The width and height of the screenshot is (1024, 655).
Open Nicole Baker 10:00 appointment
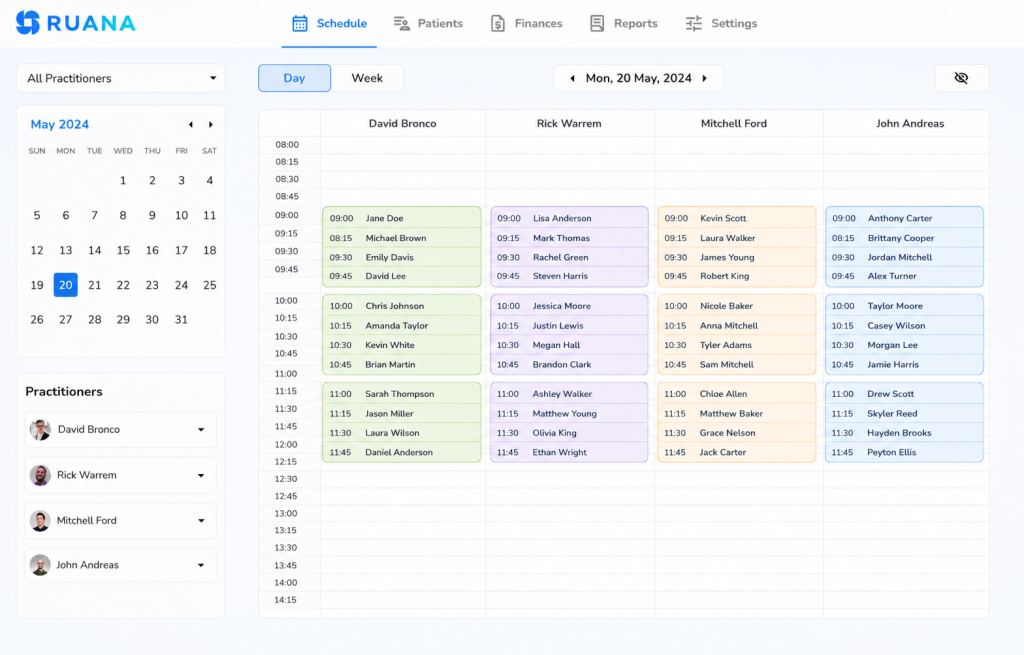pyautogui.click(x=737, y=306)
